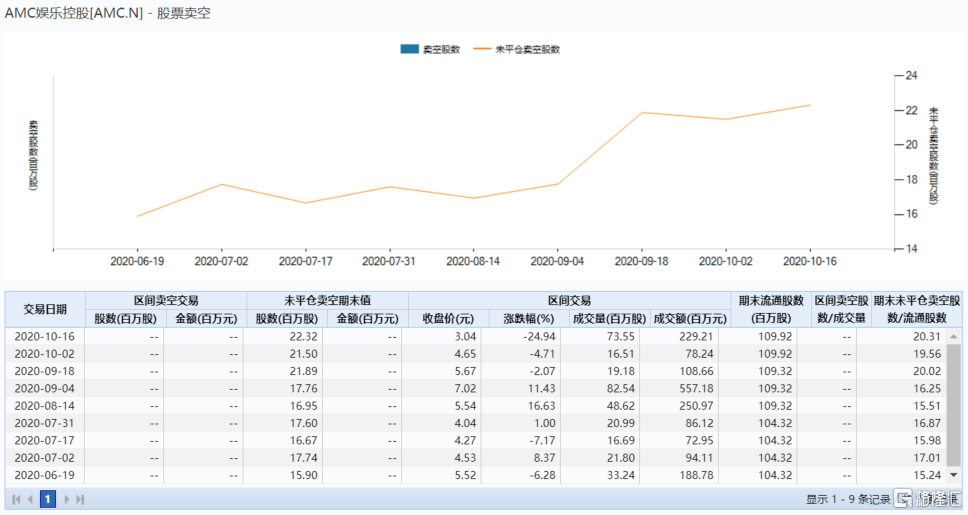This screenshot has height=515, width=968.
Task: Sort by the 交易日期 column header
Action: (x=45, y=309)
